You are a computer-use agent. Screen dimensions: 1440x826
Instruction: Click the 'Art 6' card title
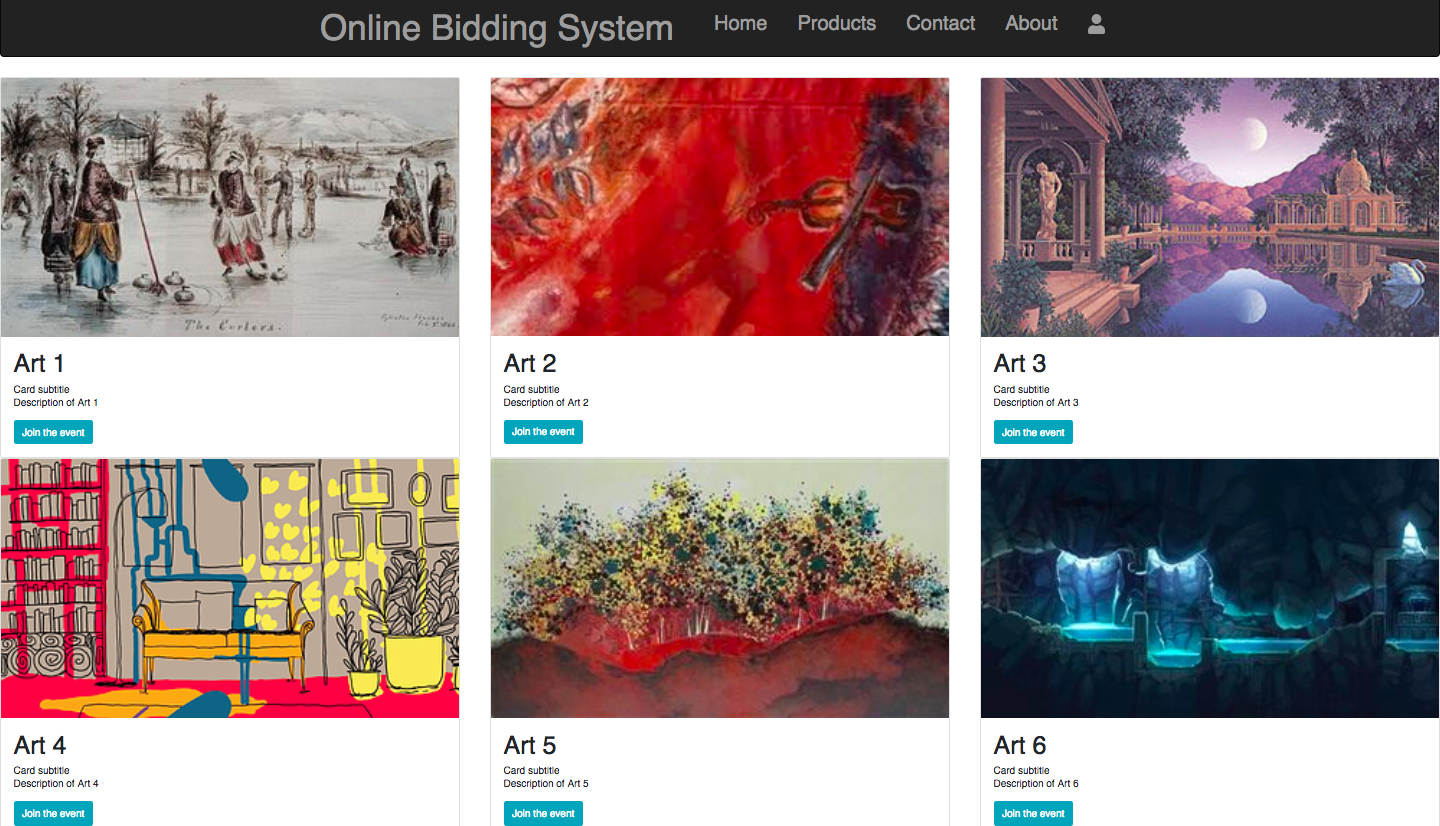pos(1020,745)
